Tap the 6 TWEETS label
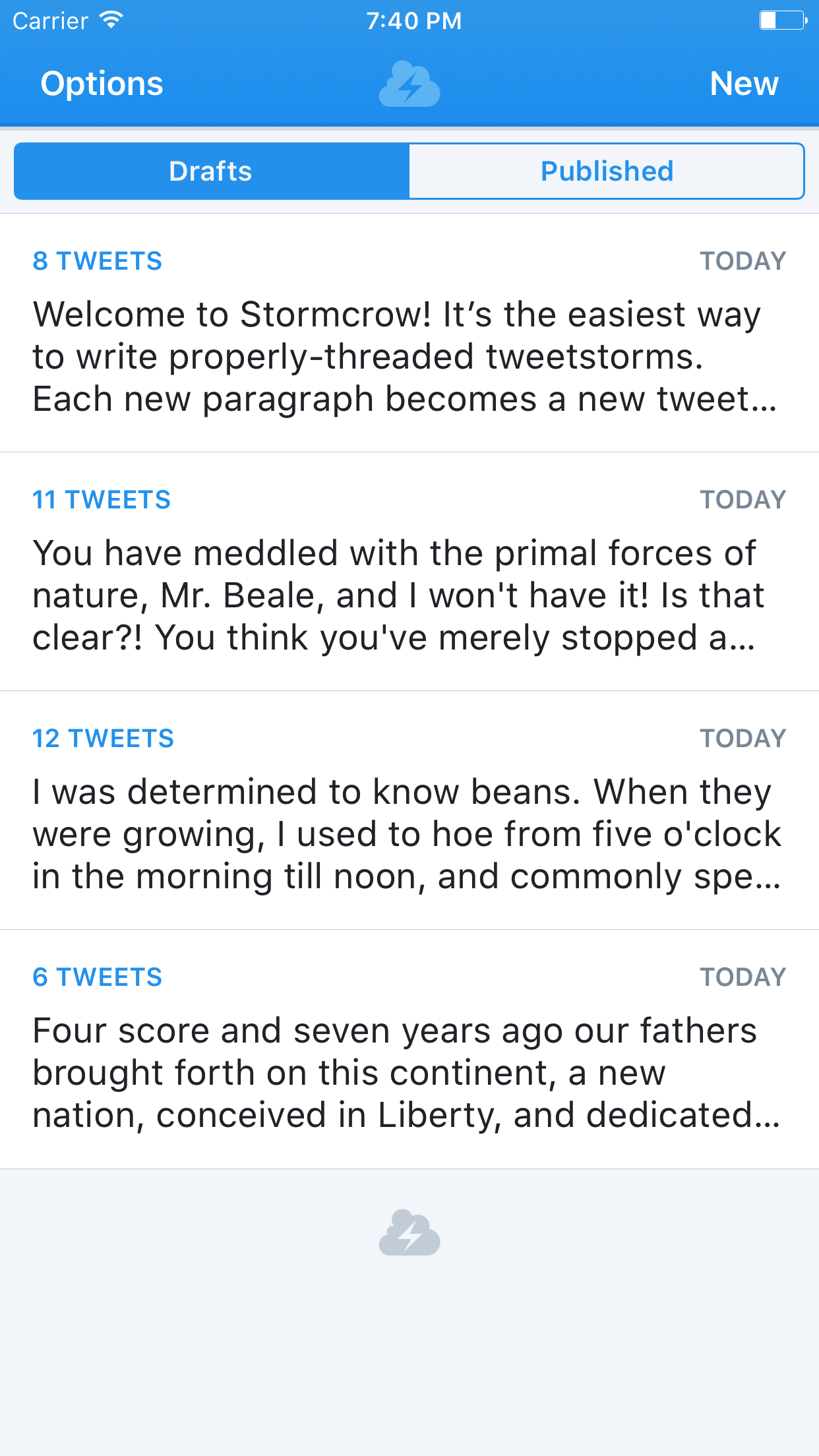This screenshot has width=819, height=1456. tap(97, 977)
